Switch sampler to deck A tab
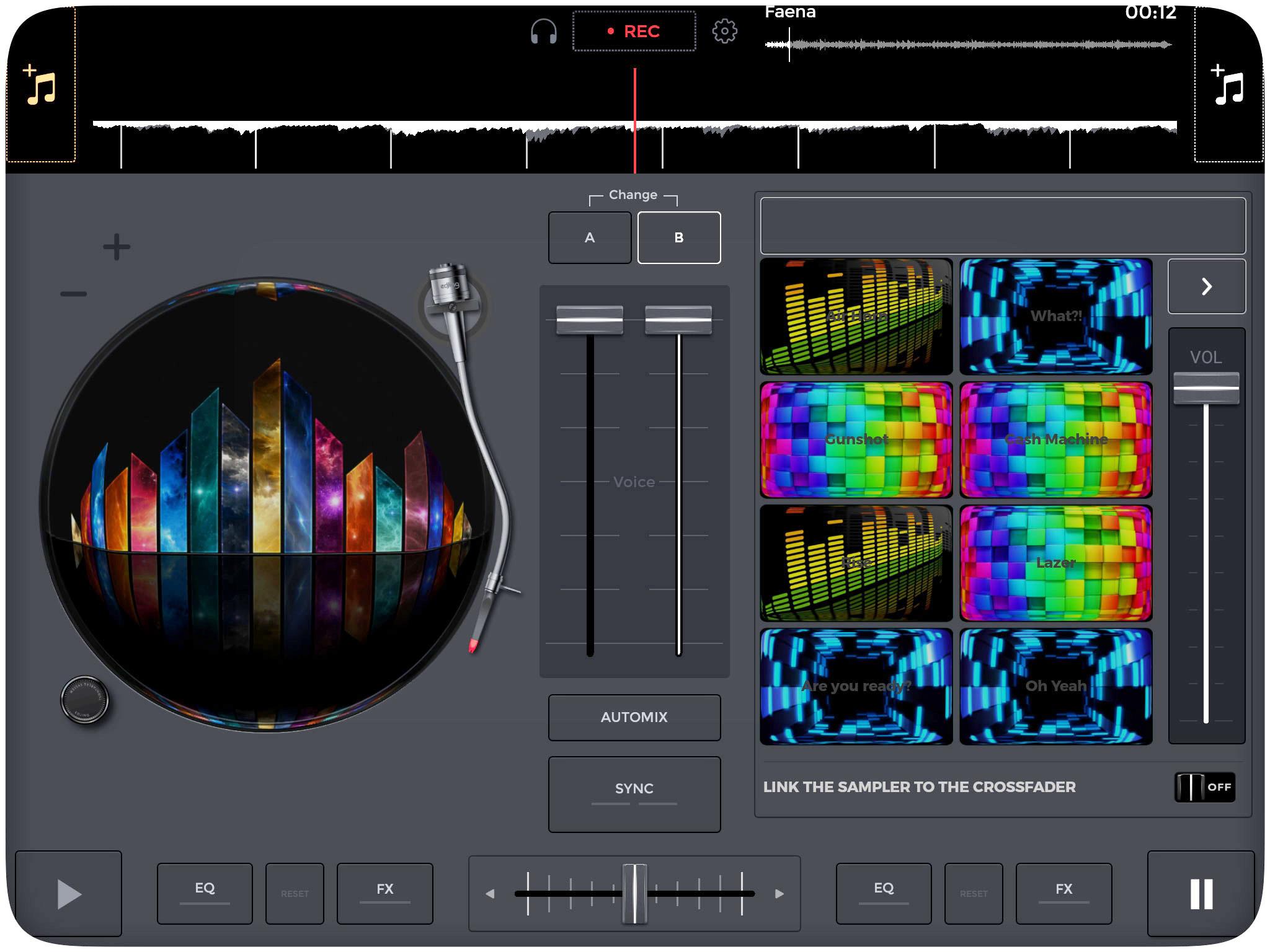Viewport: 1270px width, 952px height. [589, 237]
